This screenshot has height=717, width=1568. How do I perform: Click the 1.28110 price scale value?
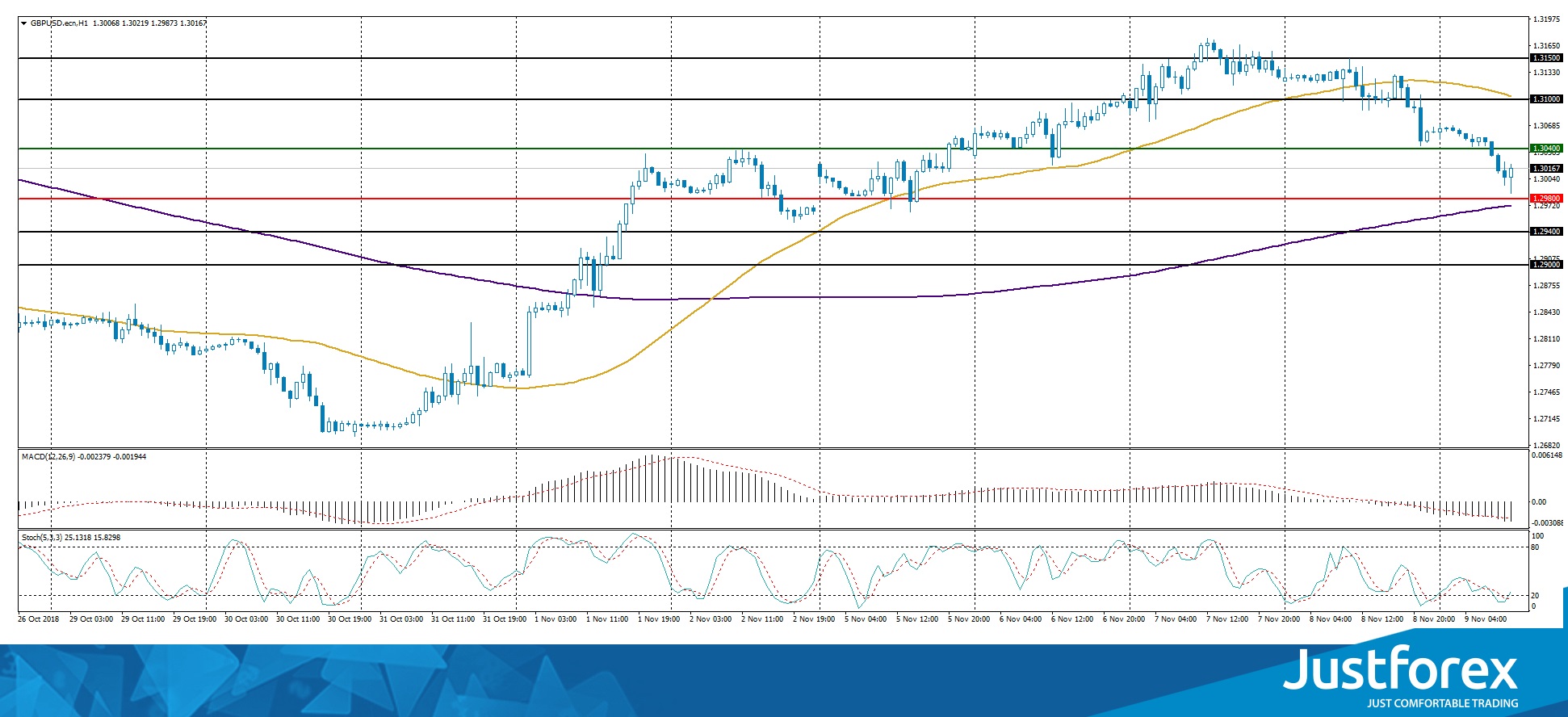coord(1546,339)
